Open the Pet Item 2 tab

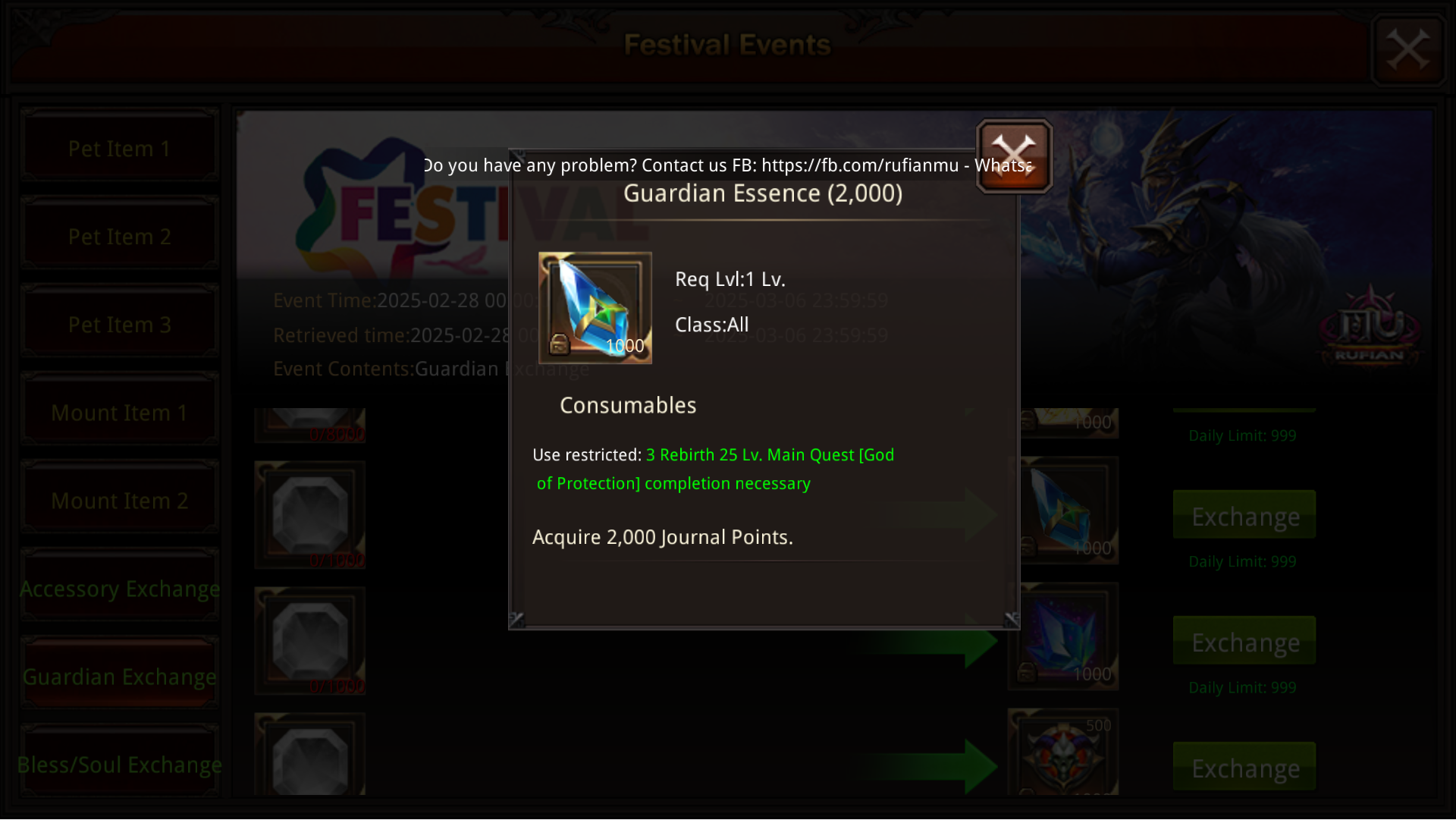click(120, 237)
